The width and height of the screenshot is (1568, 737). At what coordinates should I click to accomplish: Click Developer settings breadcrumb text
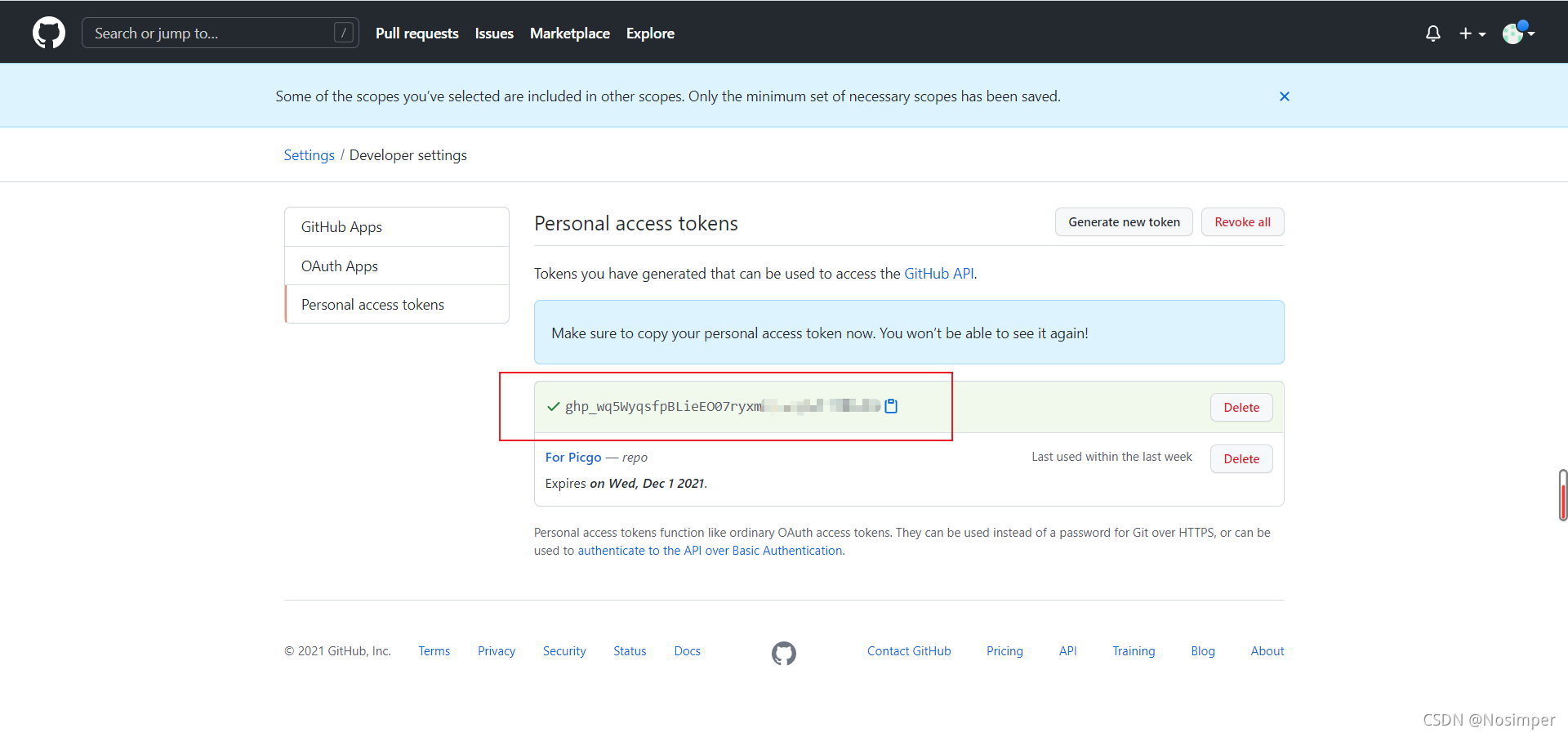click(408, 155)
